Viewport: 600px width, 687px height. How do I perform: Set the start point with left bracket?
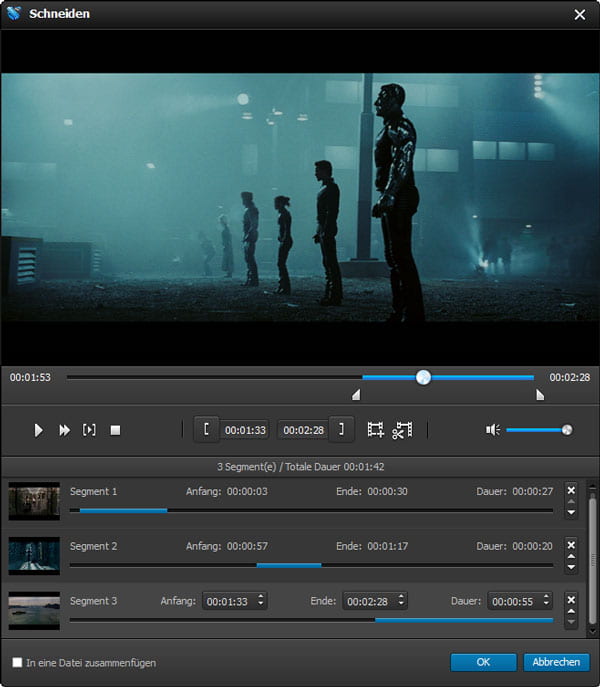coord(206,430)
